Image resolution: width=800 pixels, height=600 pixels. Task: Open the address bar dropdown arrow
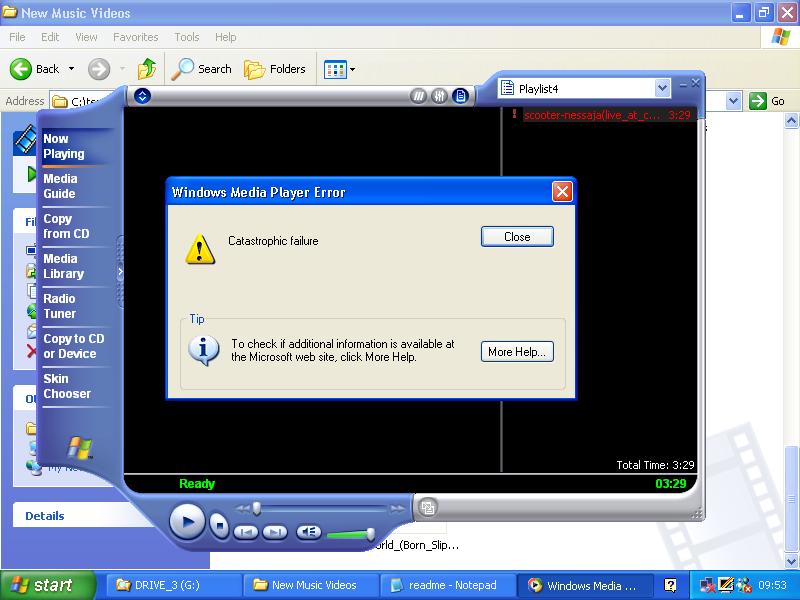[x=733, y=101]
